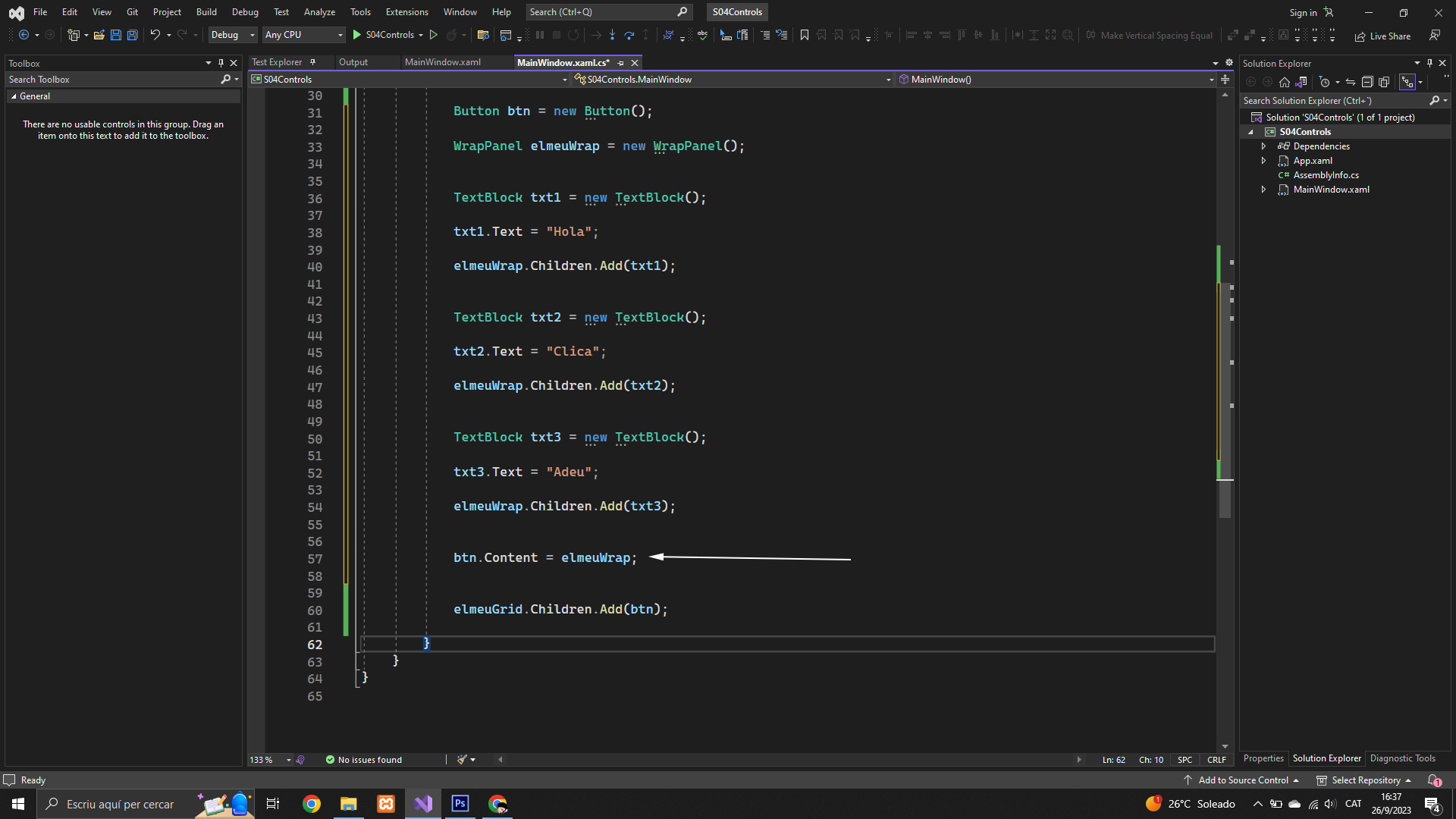Open the Extensions menu
This screenshot has height=819, width=1456.
[406, 12]
